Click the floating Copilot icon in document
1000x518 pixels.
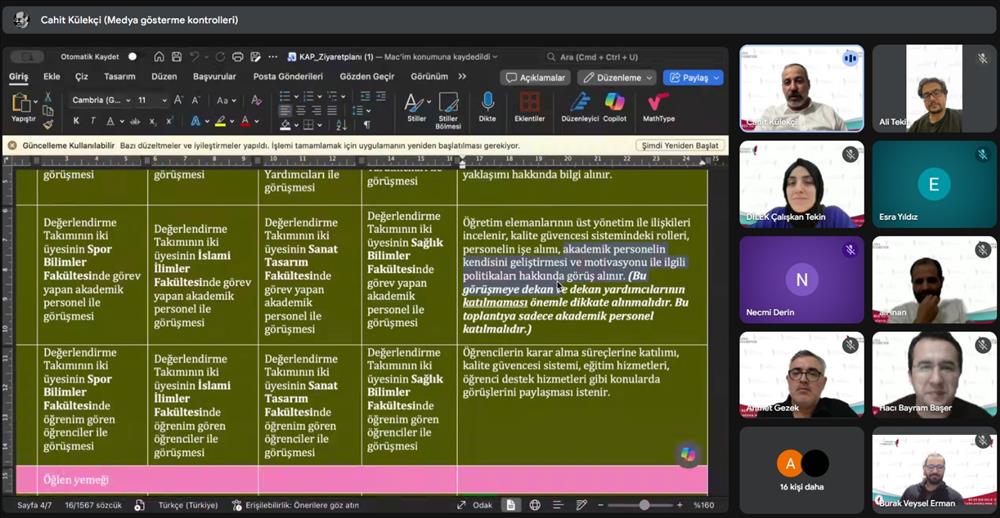[687, 454]
